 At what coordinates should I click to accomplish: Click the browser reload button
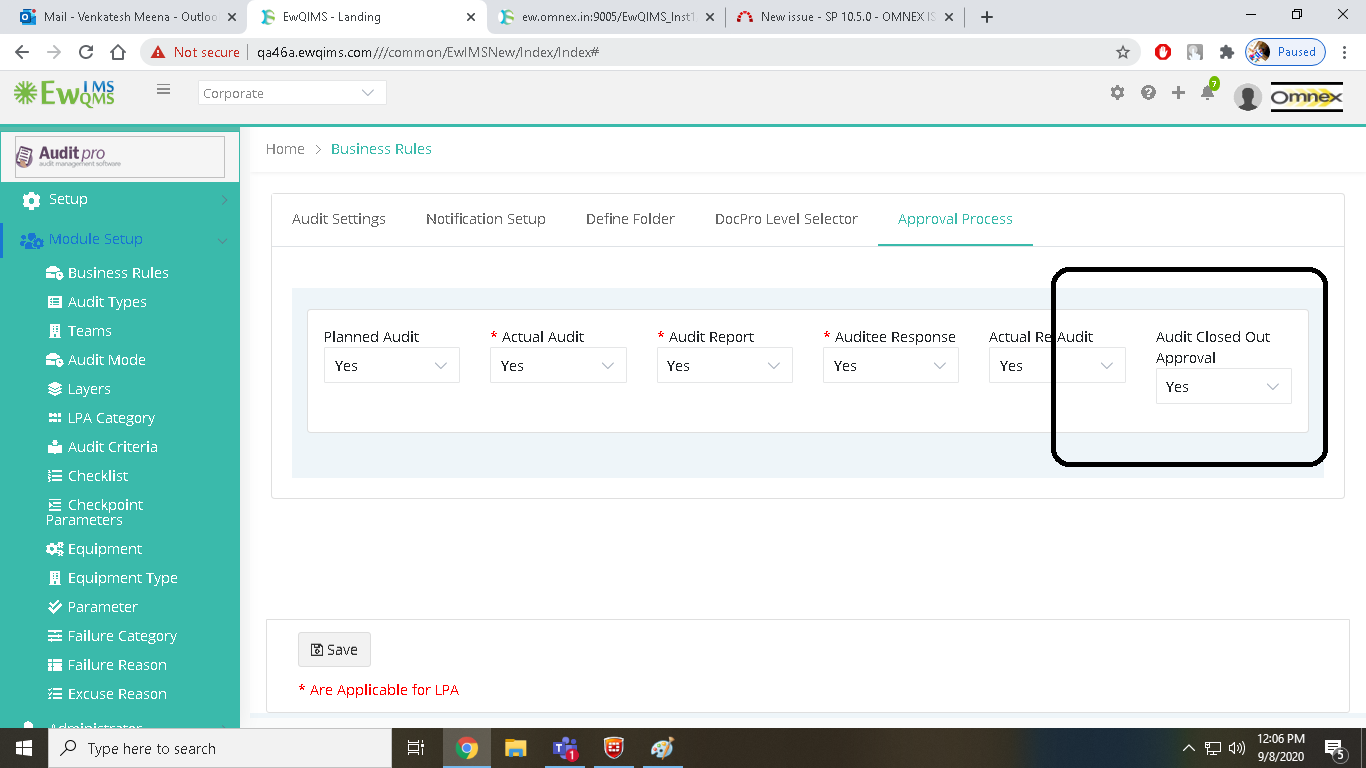click(x=86, y=52)
